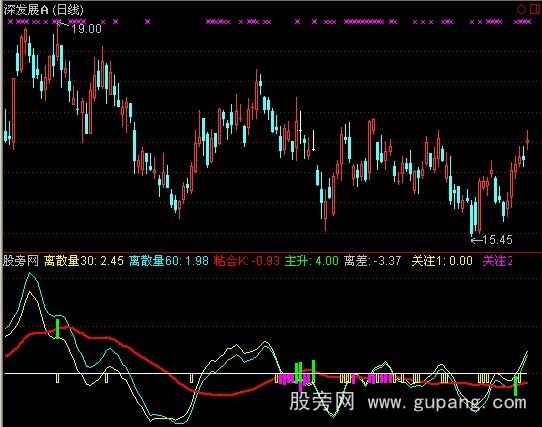This screenshot has width=542, height=427.
Task: Select the 粘合K: -0.93 indicator label
Action: point(246,261)
